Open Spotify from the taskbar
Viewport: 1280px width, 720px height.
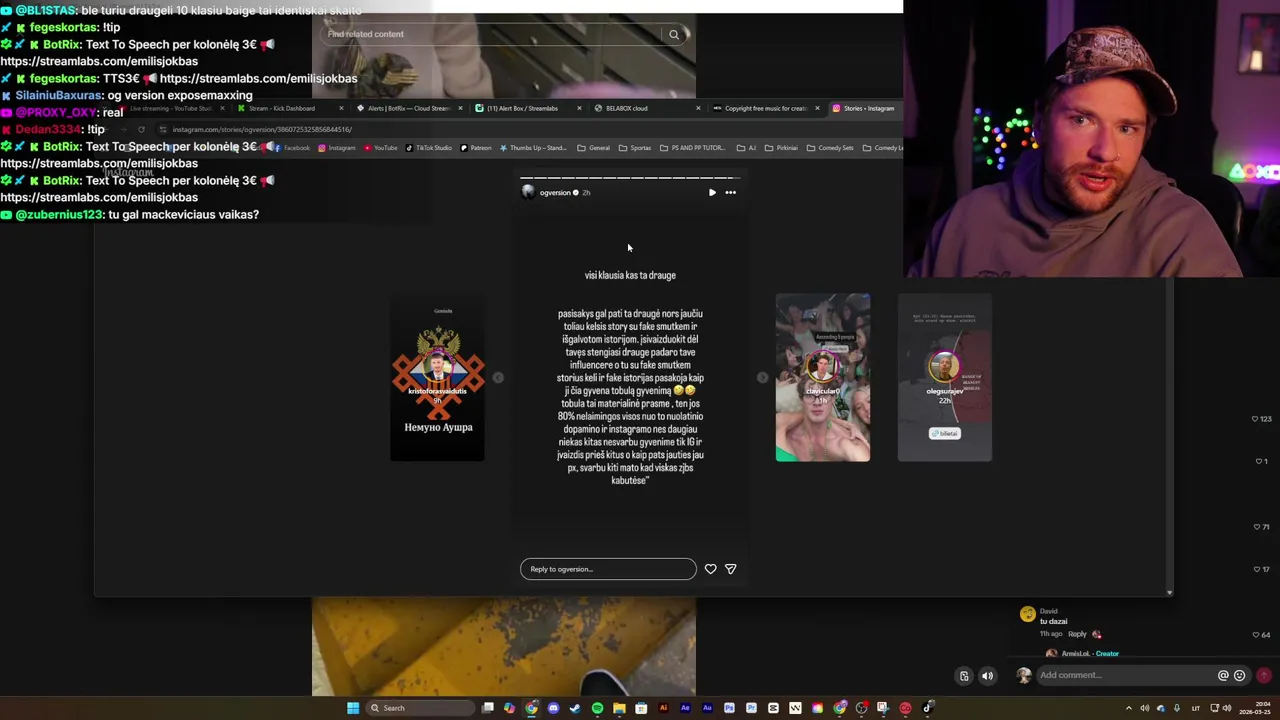(597, 708)
